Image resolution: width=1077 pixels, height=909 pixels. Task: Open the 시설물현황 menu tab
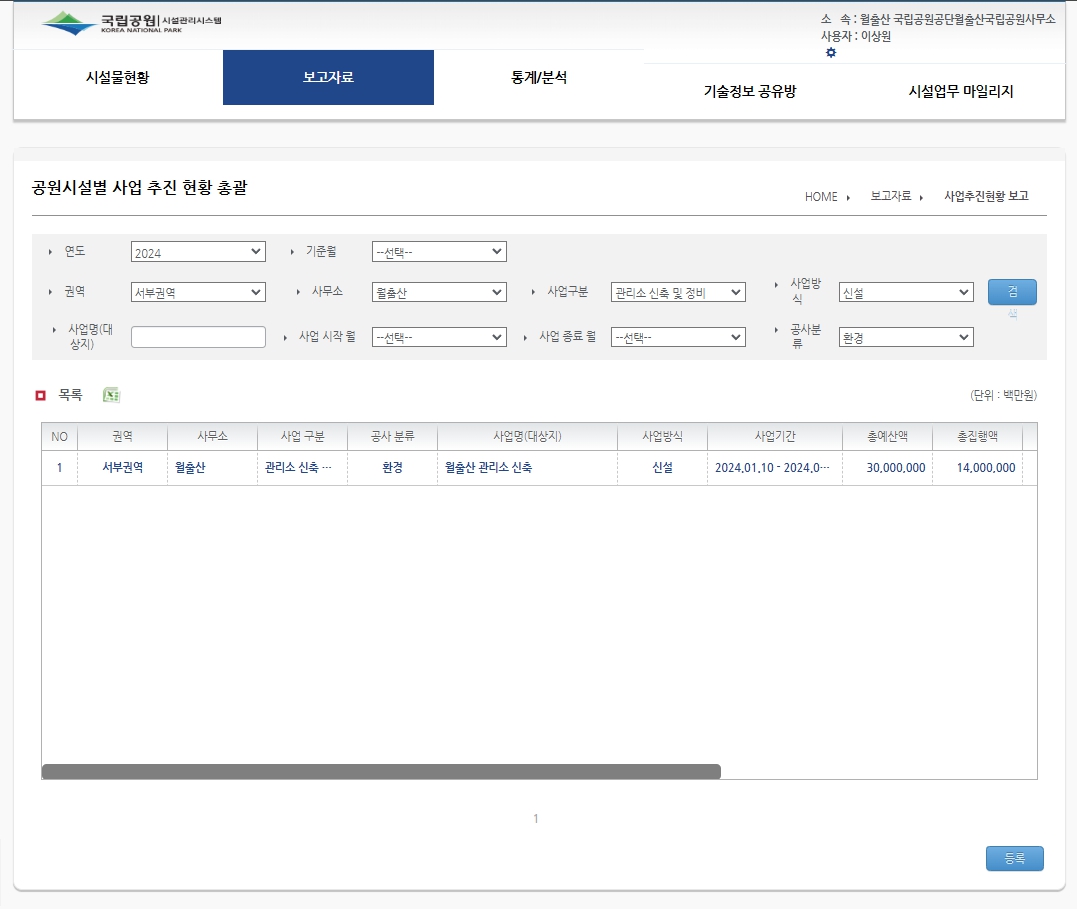pyautogui.click(x=117, y=78)
